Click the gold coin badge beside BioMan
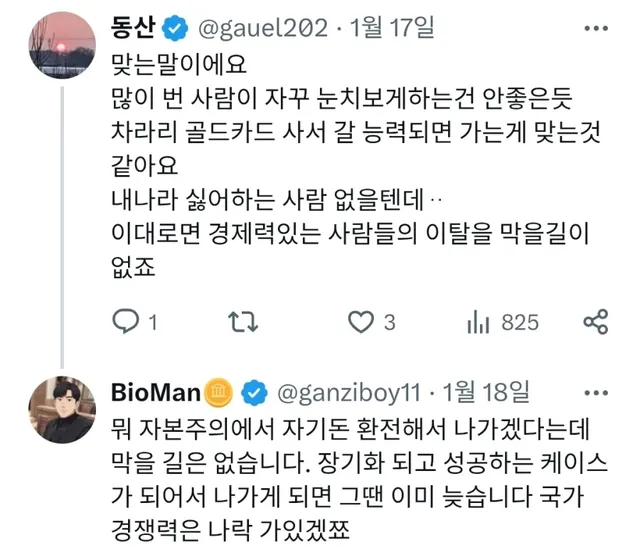This screenshot has height=553, width=640. (219, 390)
